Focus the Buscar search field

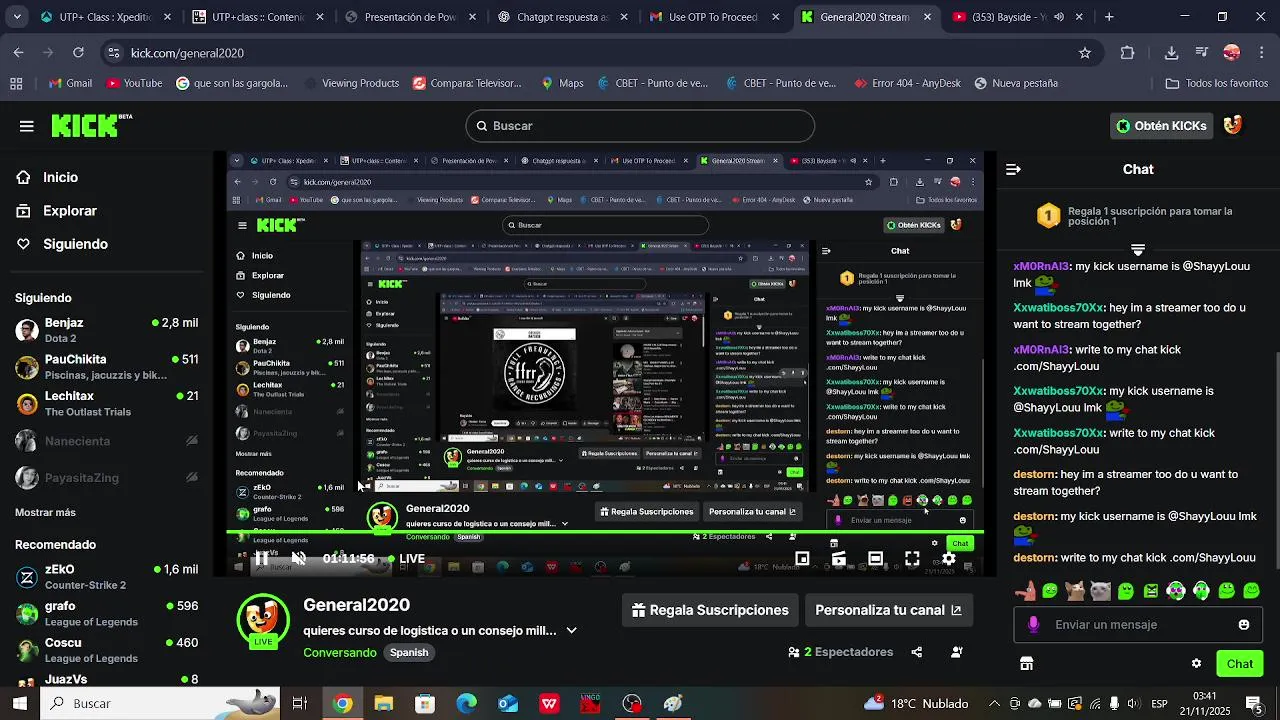click(640, 126)
